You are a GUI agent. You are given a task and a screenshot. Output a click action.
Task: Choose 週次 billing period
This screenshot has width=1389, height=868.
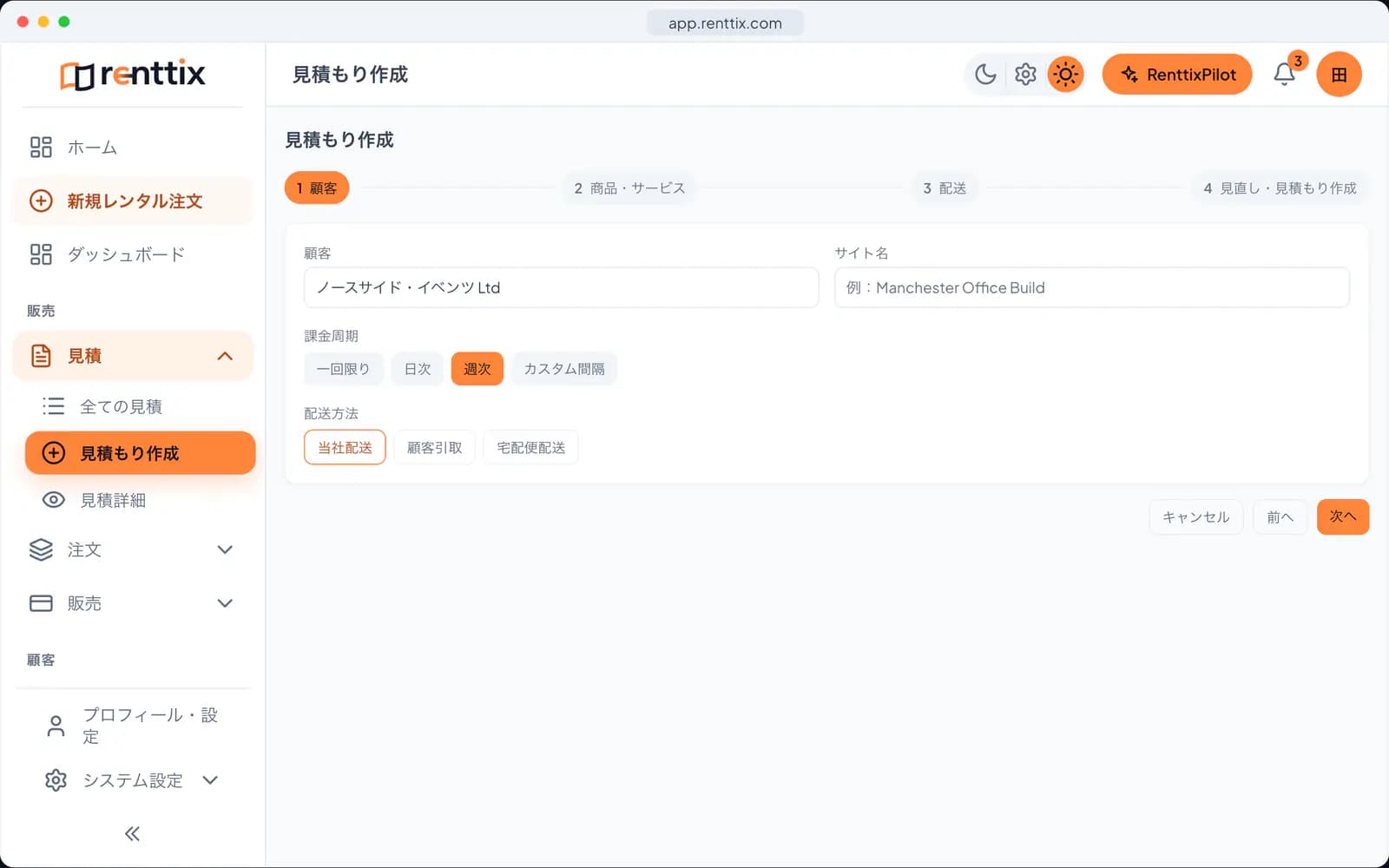477,369
